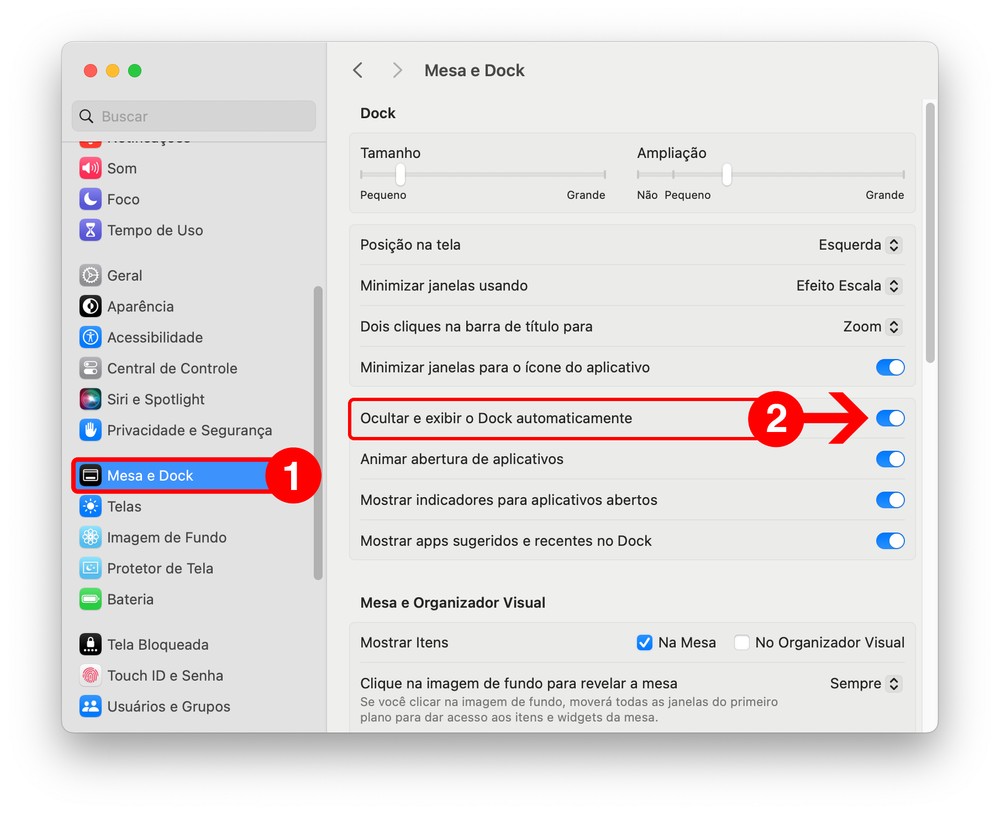Screen dimensions: 1000x814
Task: Open the Zoom title bar double-click dropdown
Action: pos(872,327)
